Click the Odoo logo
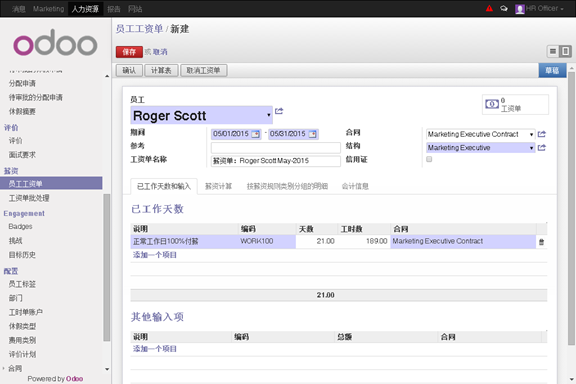Screen dimensions: 576x384 tap(55, 43)
